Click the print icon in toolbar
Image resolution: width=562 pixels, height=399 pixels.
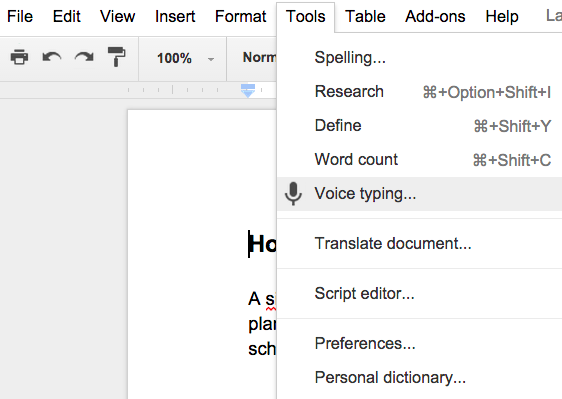tap(19, 57)
